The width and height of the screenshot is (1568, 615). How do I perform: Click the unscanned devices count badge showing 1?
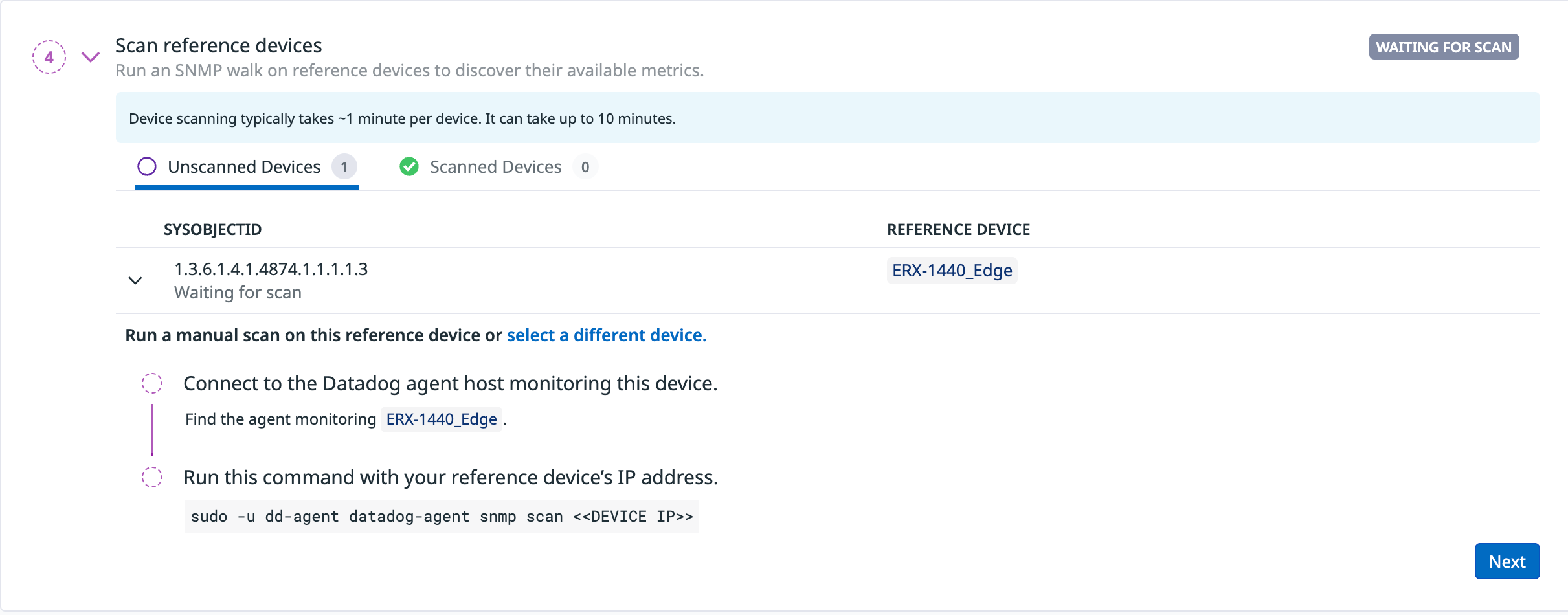click(344, 167)
